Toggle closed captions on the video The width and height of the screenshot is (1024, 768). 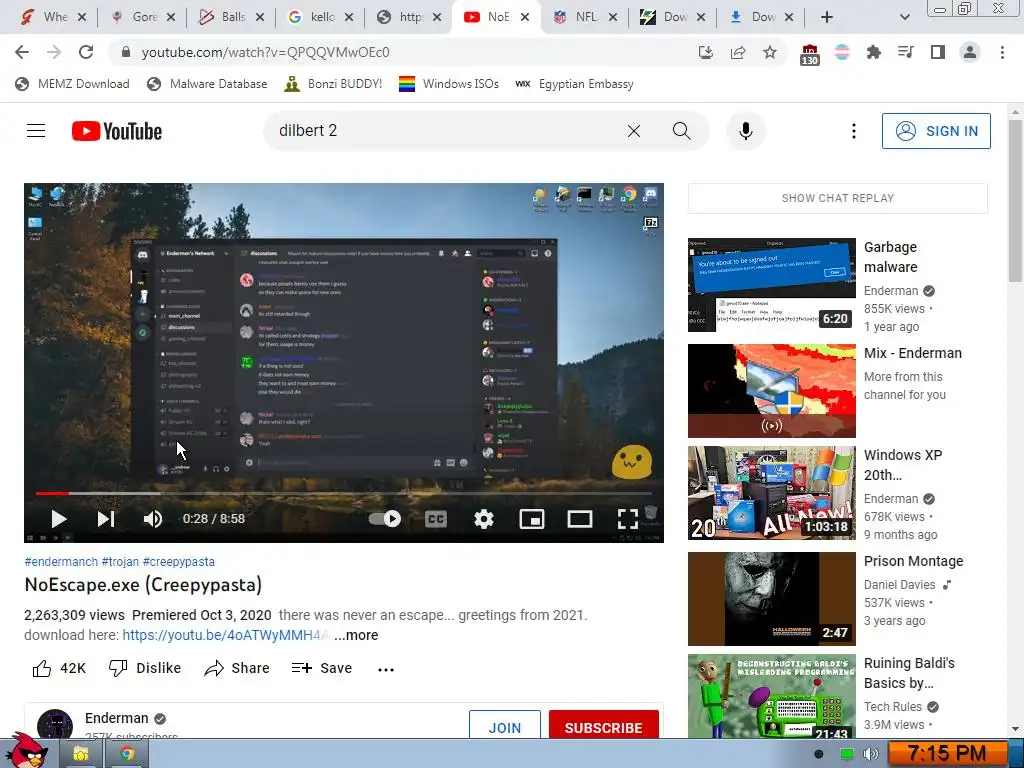click(x=436, y=519)
